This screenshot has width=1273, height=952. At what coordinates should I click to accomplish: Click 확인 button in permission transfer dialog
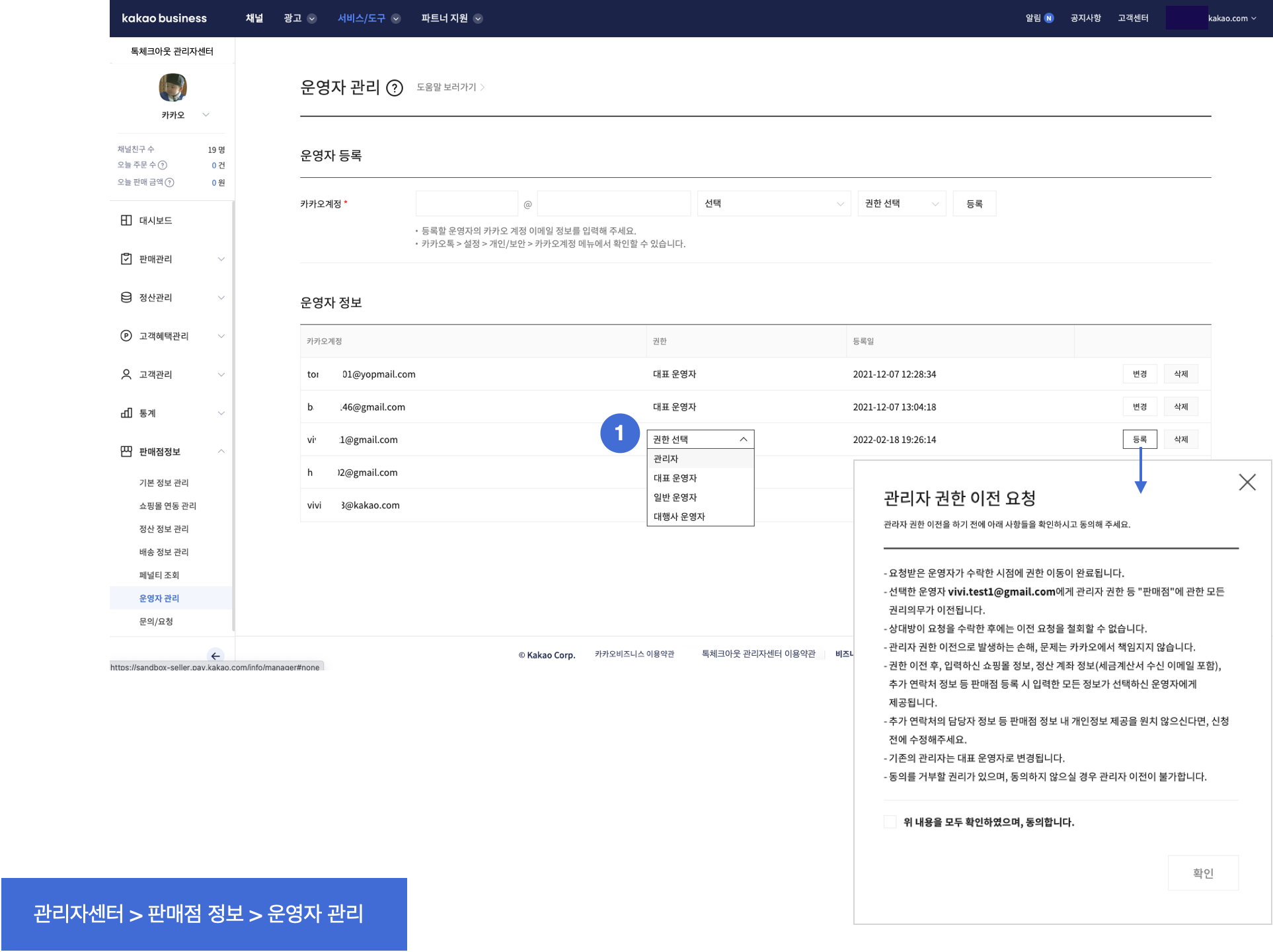1202,873
